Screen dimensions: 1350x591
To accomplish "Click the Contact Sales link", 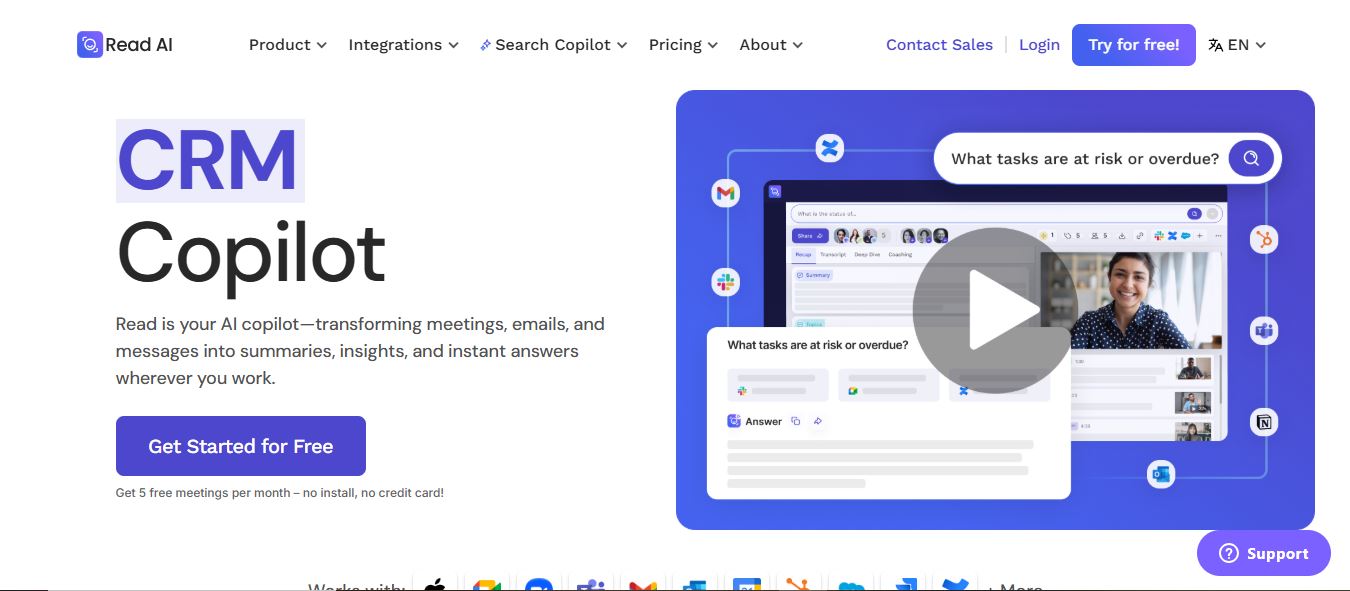I will (939, 45).
